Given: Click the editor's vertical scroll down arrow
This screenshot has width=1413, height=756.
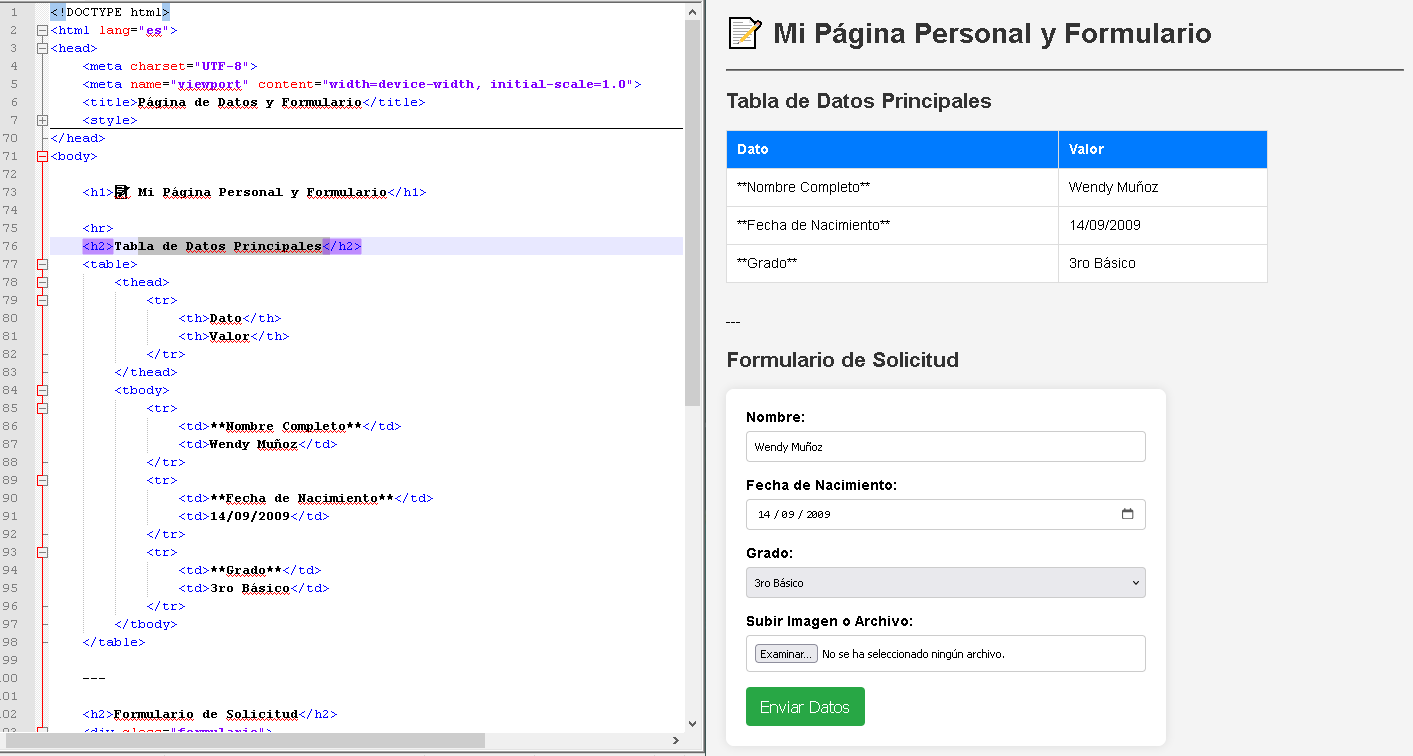Looking at the screenshot, I should point(692,722).
